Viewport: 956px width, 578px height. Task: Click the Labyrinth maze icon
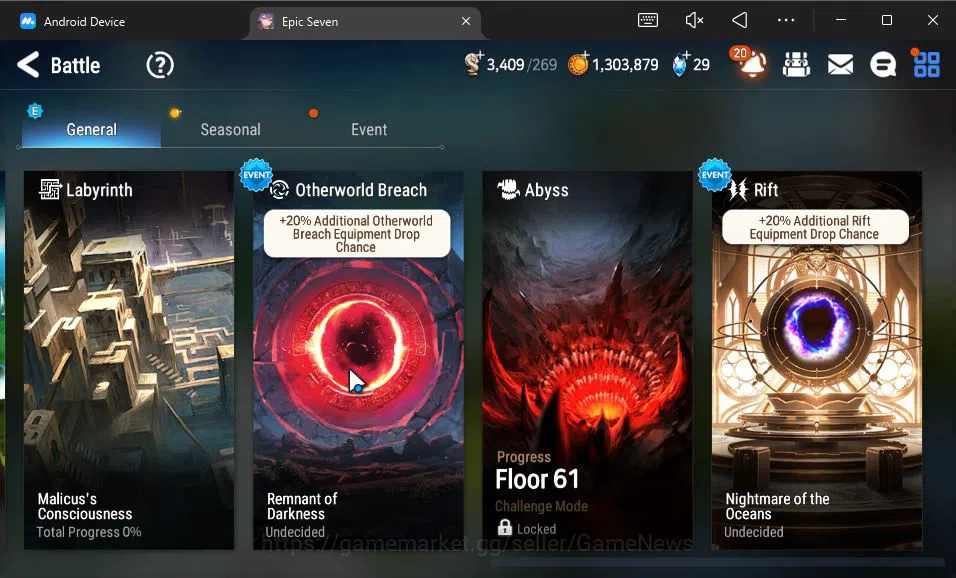click(x=50, y=190)
